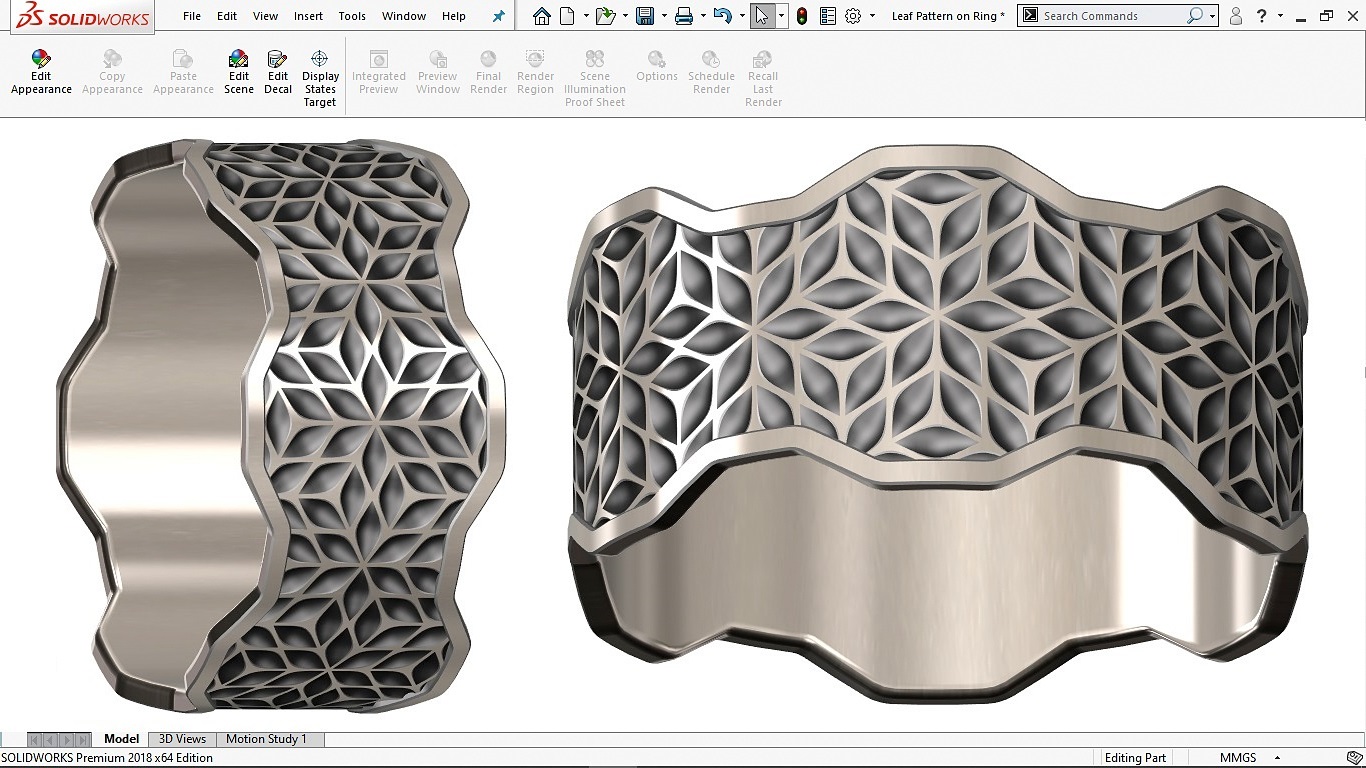This screenshot has width=1366, height=768.
Task: Click the Save icon
Action: [645, 16]
